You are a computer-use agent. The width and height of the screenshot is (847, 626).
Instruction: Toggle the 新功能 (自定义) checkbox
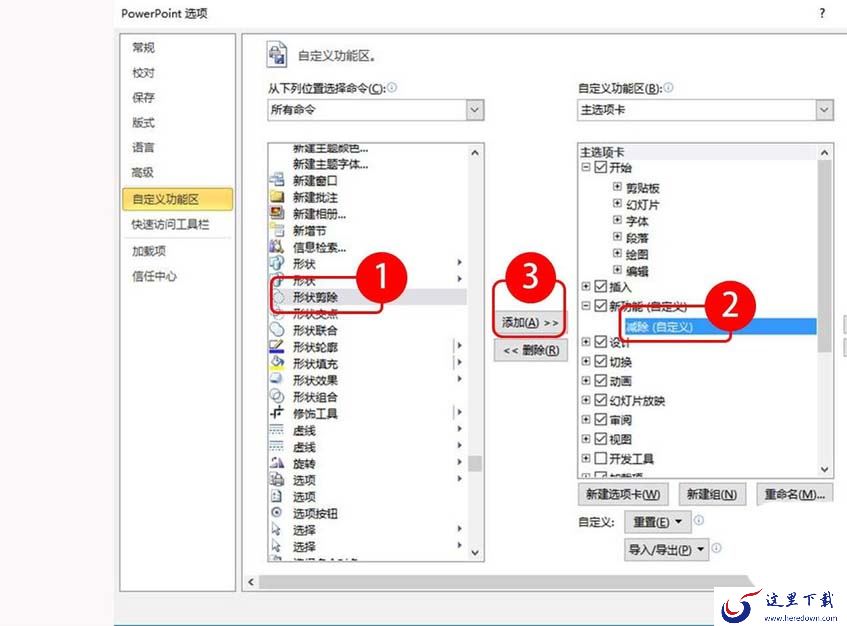[x=600, y=306]
